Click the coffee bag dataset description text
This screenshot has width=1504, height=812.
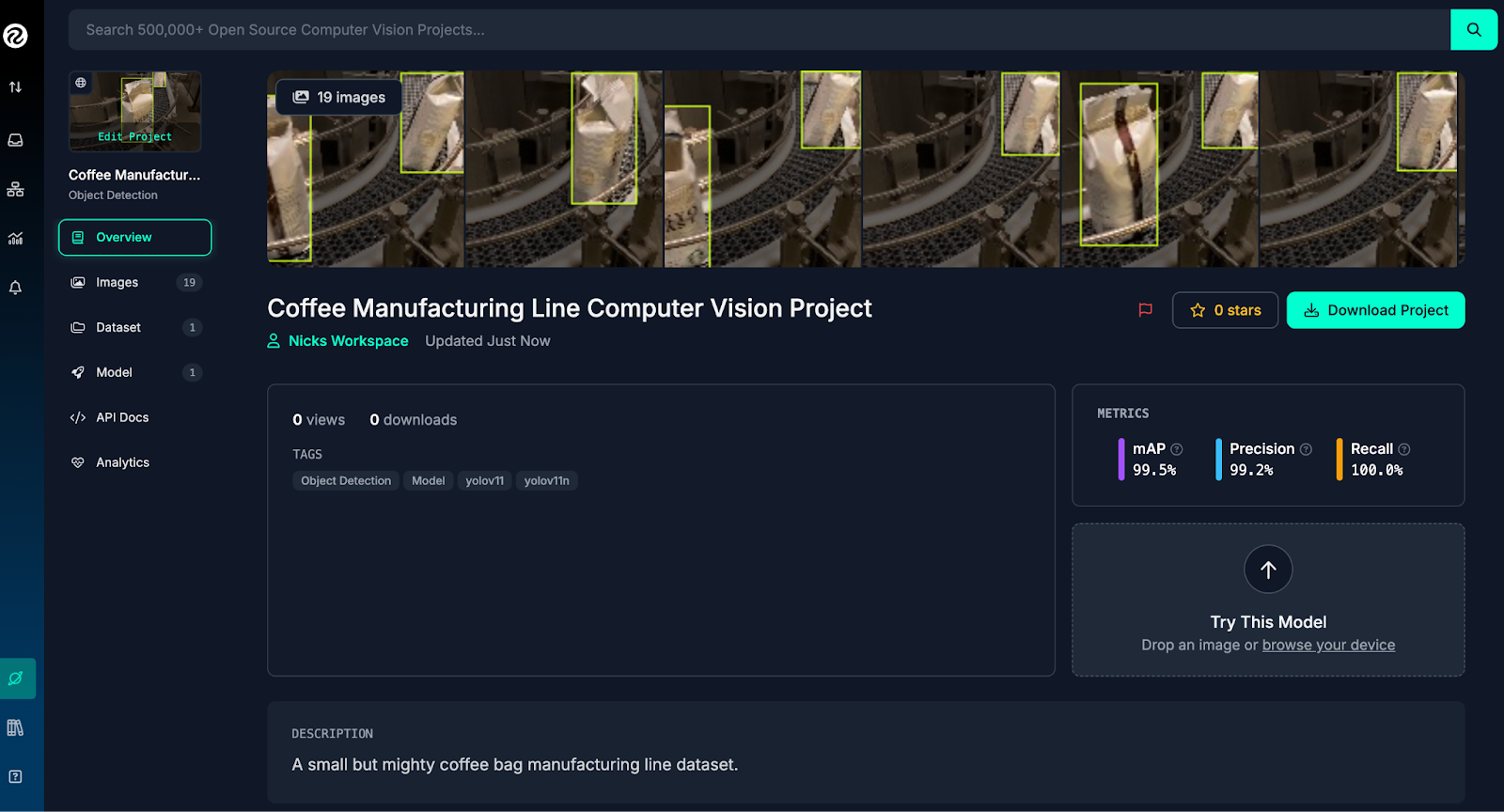pyautogui.click(x=515, y=765)
